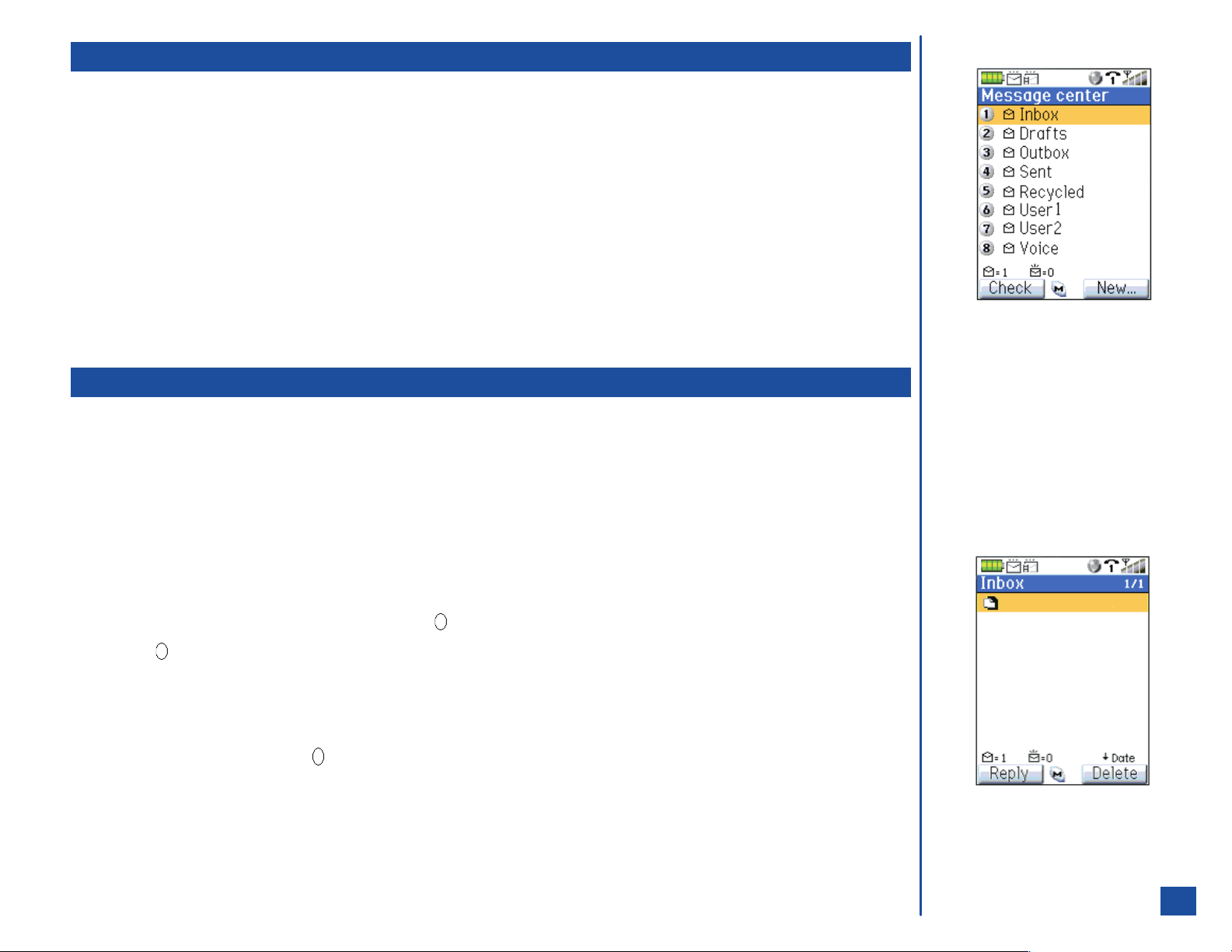Screen dimensions: 1232x952
Task: Tap phone line 1 icon in Inbox screen
Action: 1112,566
